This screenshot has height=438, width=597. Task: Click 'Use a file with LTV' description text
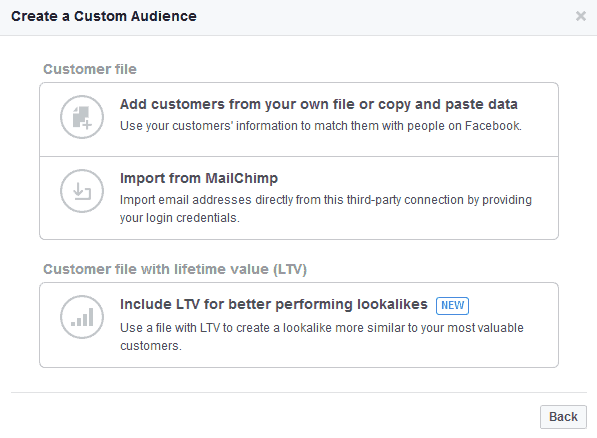(322, 337)
